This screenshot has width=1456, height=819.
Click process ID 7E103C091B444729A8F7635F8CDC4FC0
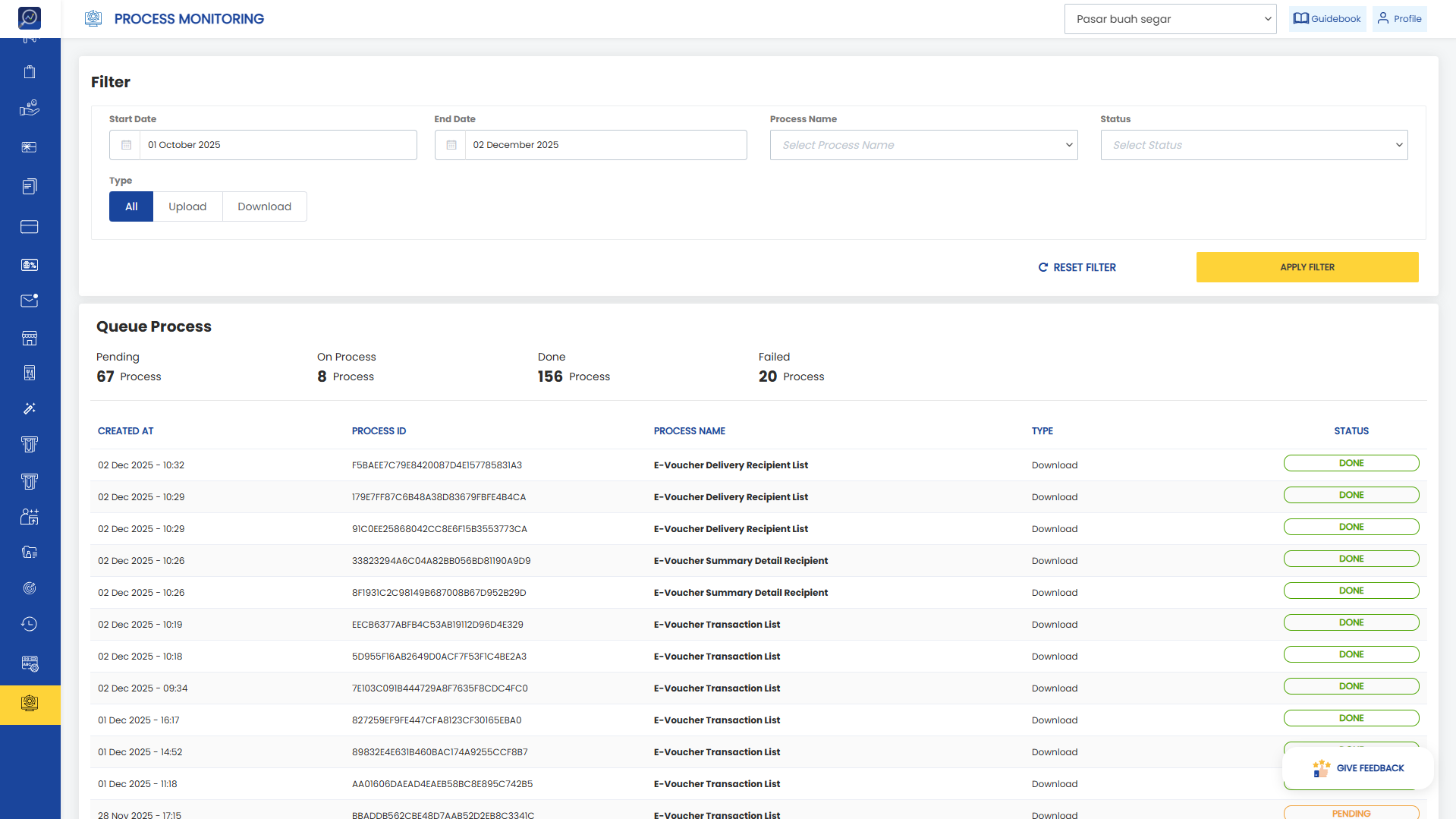(x=440, y=688)
